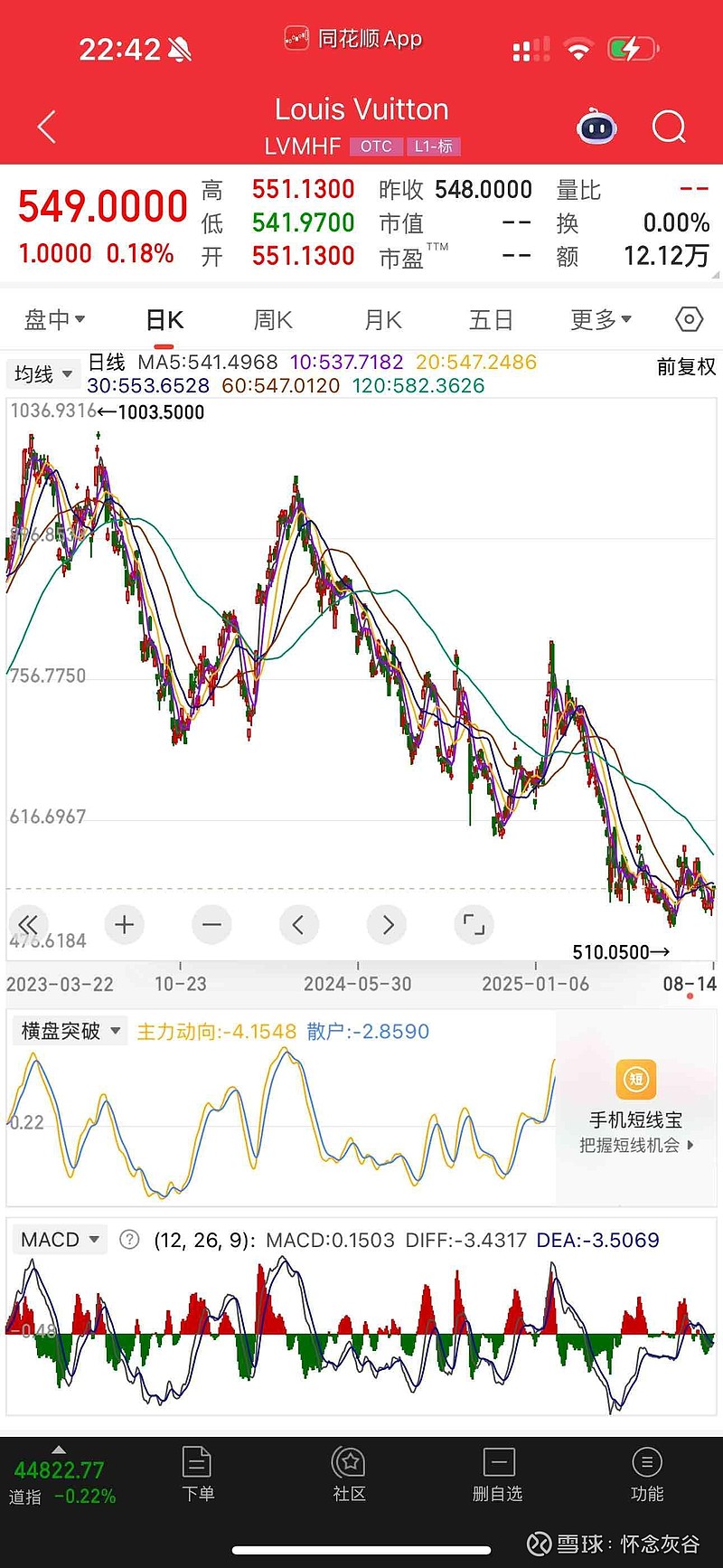Tap DEA:-3.5069 value
The image size is (723, 1568).
coord(597,1240)
